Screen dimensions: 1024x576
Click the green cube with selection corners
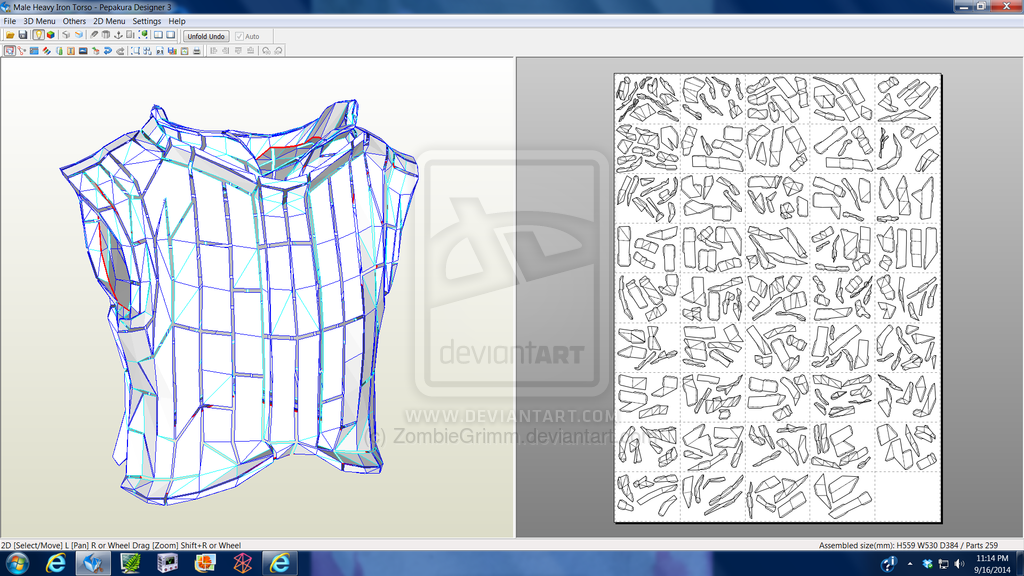click(x=143, y=35)
